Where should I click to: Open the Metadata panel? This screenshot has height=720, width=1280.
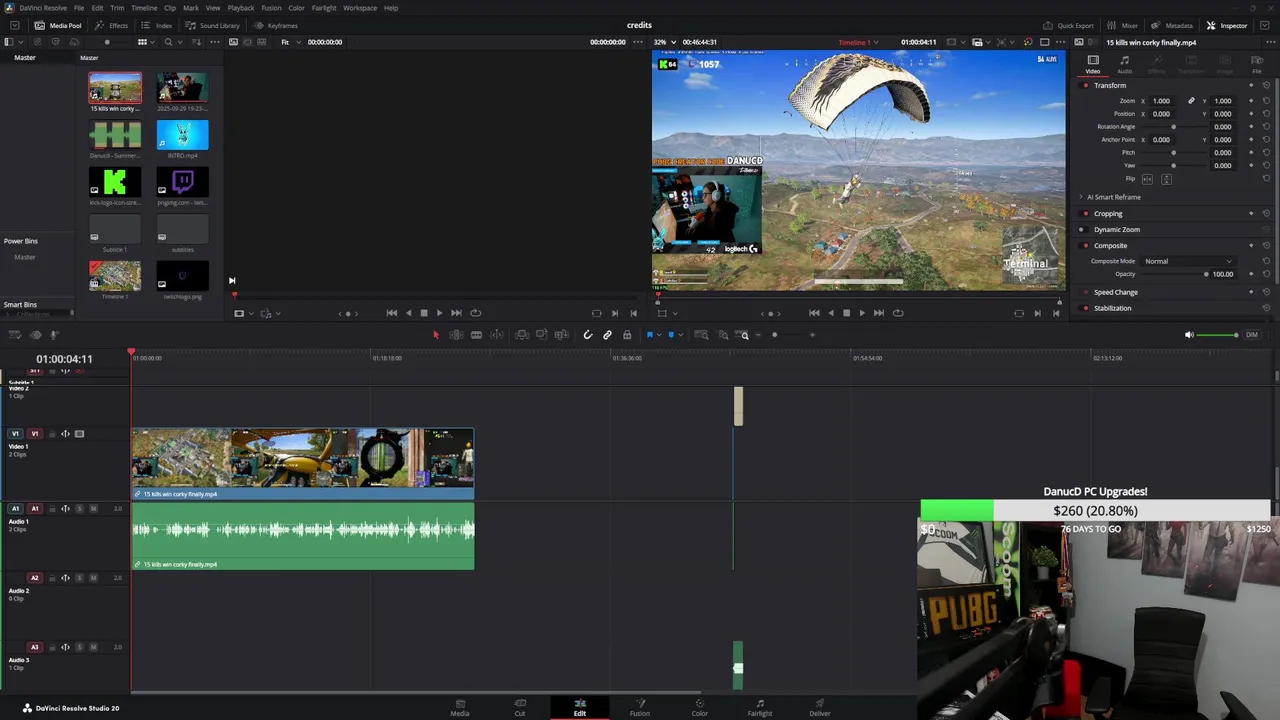coord(1172,25)
